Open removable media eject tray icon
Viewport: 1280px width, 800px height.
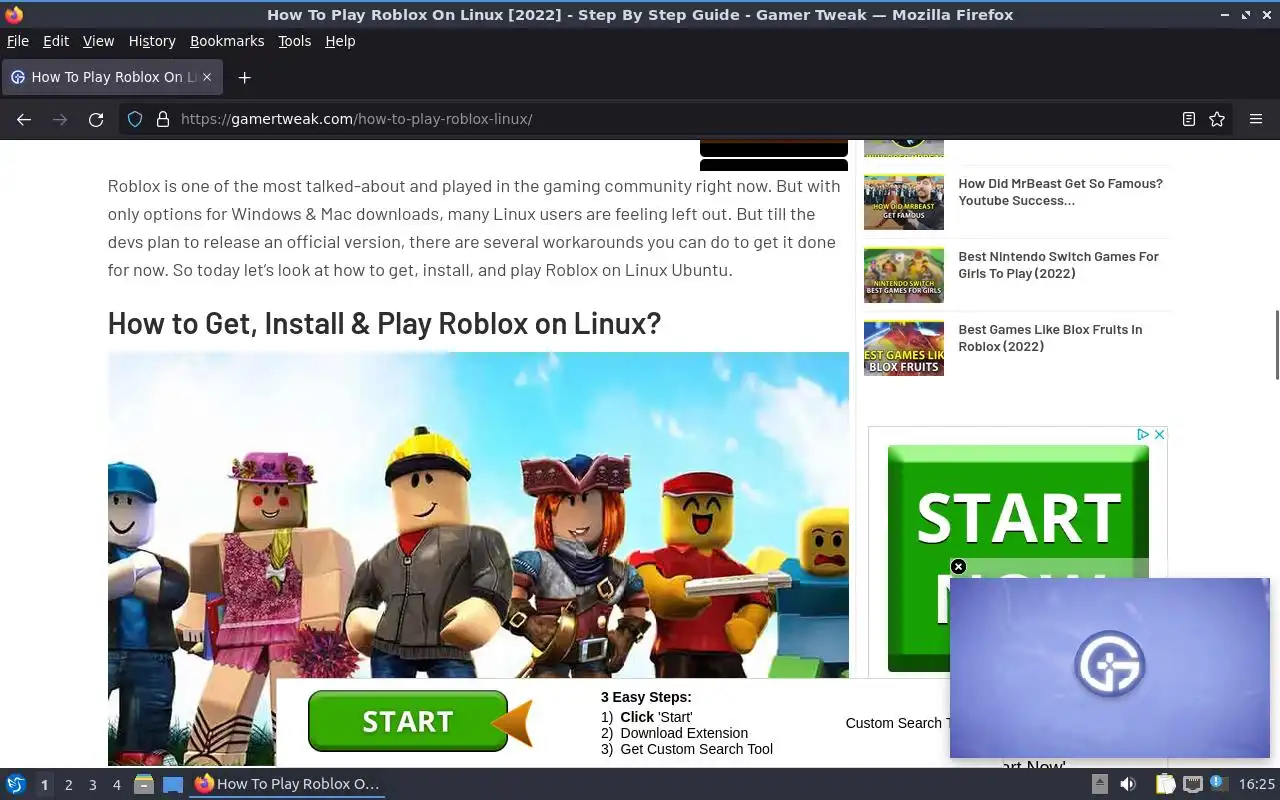(1099, 785)
